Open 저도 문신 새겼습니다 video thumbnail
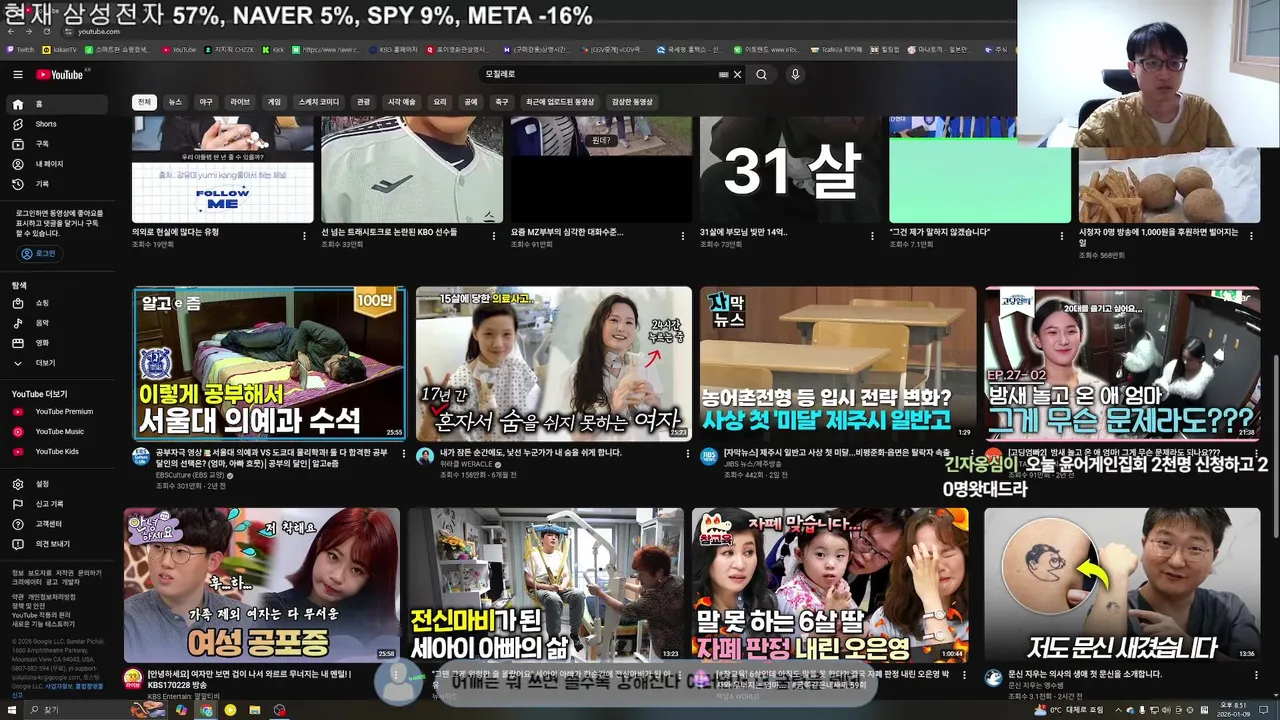The height and width of the screenshot is (720, 1280). click(x=1122, y=585)
